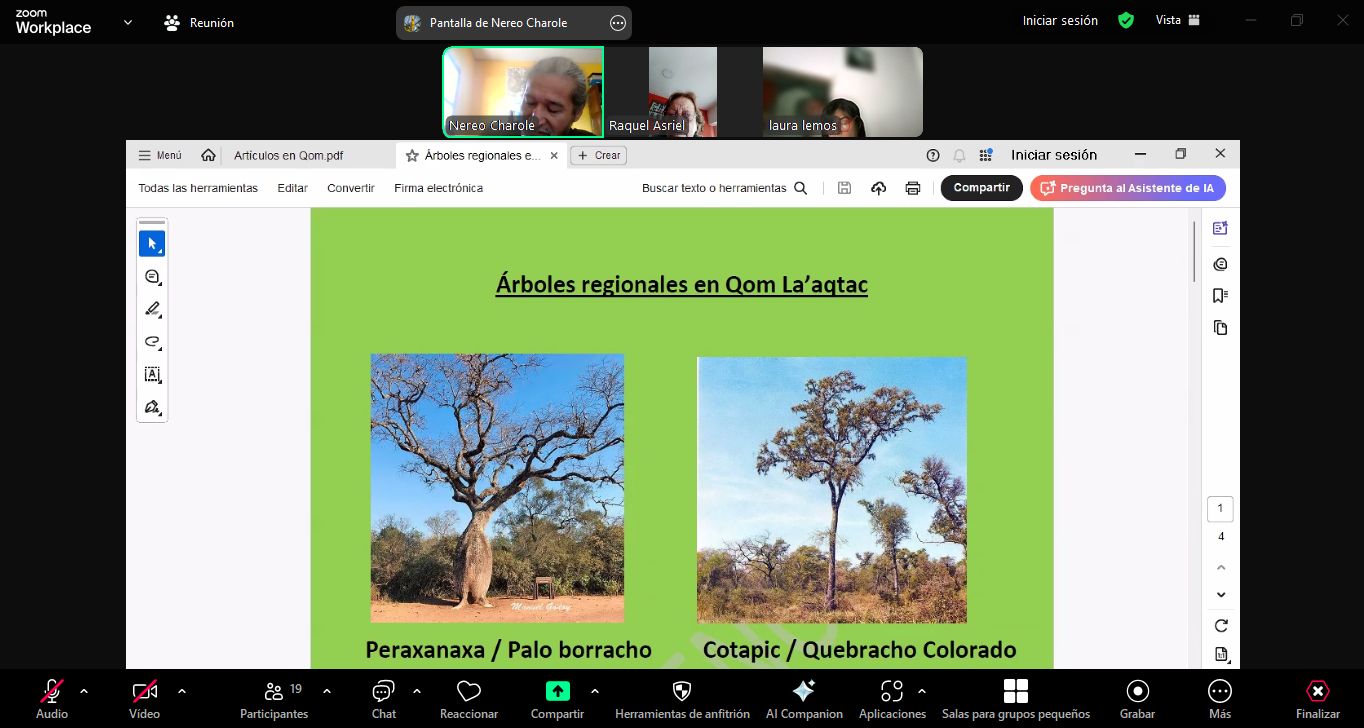The image size is (1364, 728).
Task: Click the black Compartir button in Acrobat
Action: (981, 188)
